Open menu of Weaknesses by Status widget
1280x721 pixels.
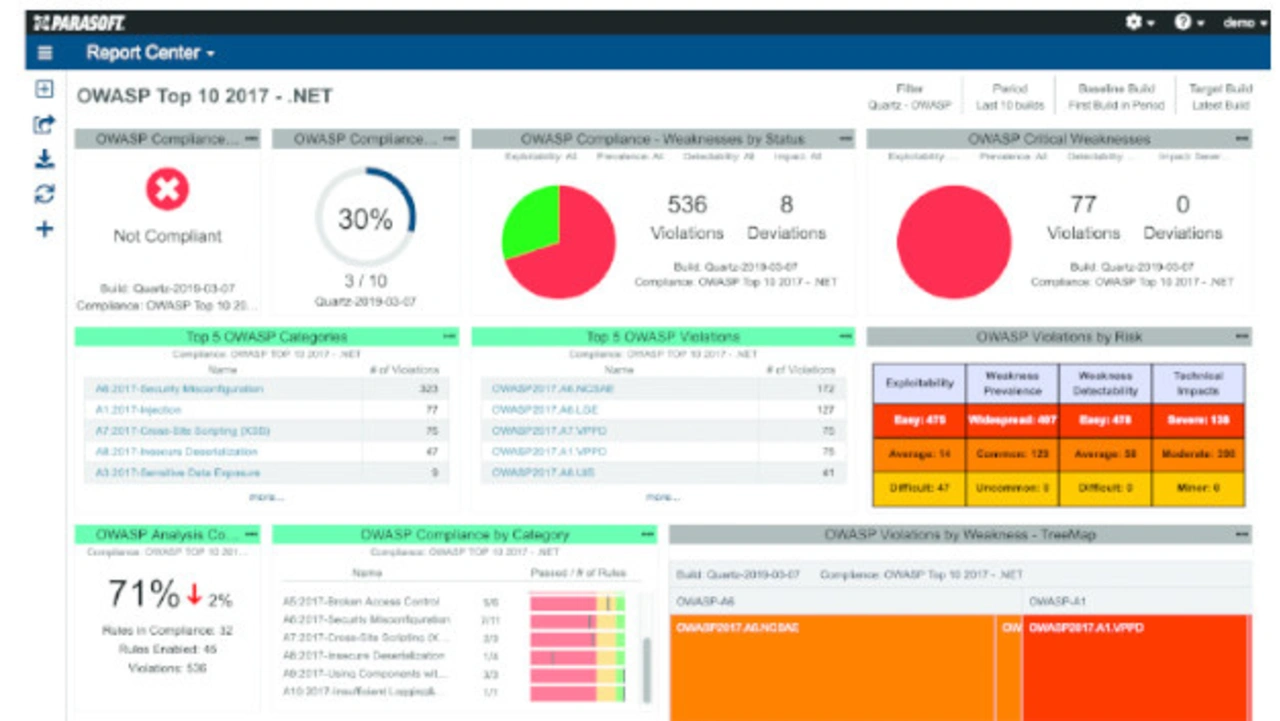pos(846,139)
